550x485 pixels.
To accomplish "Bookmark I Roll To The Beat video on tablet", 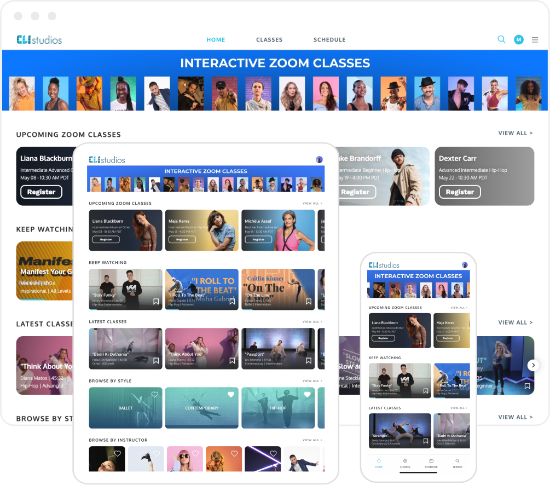I will tap(232, 302).
